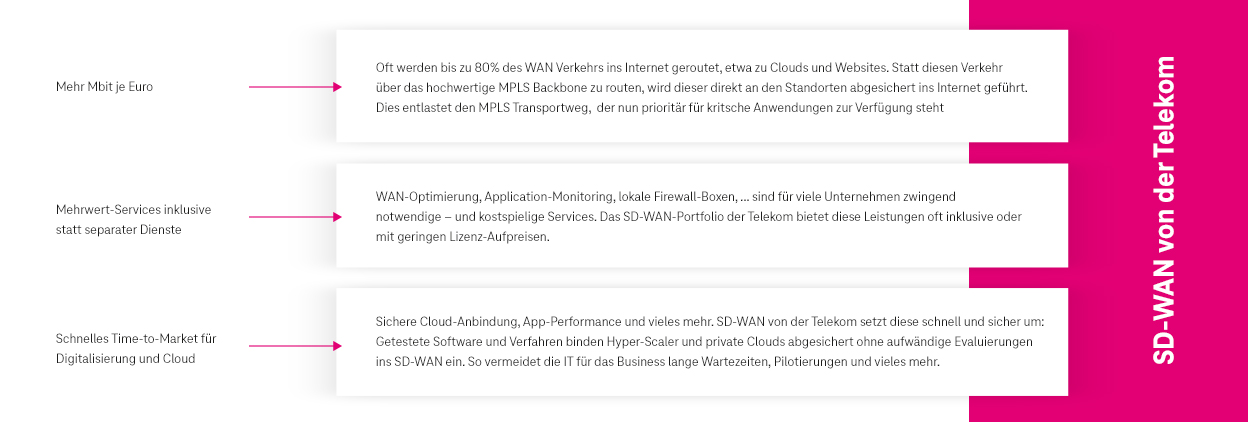Image resolution: width=1248 pixels, height=422 pixels.
Task: Click the arrow next to Mehr Mbit je Euro
Action: [295, 87]
